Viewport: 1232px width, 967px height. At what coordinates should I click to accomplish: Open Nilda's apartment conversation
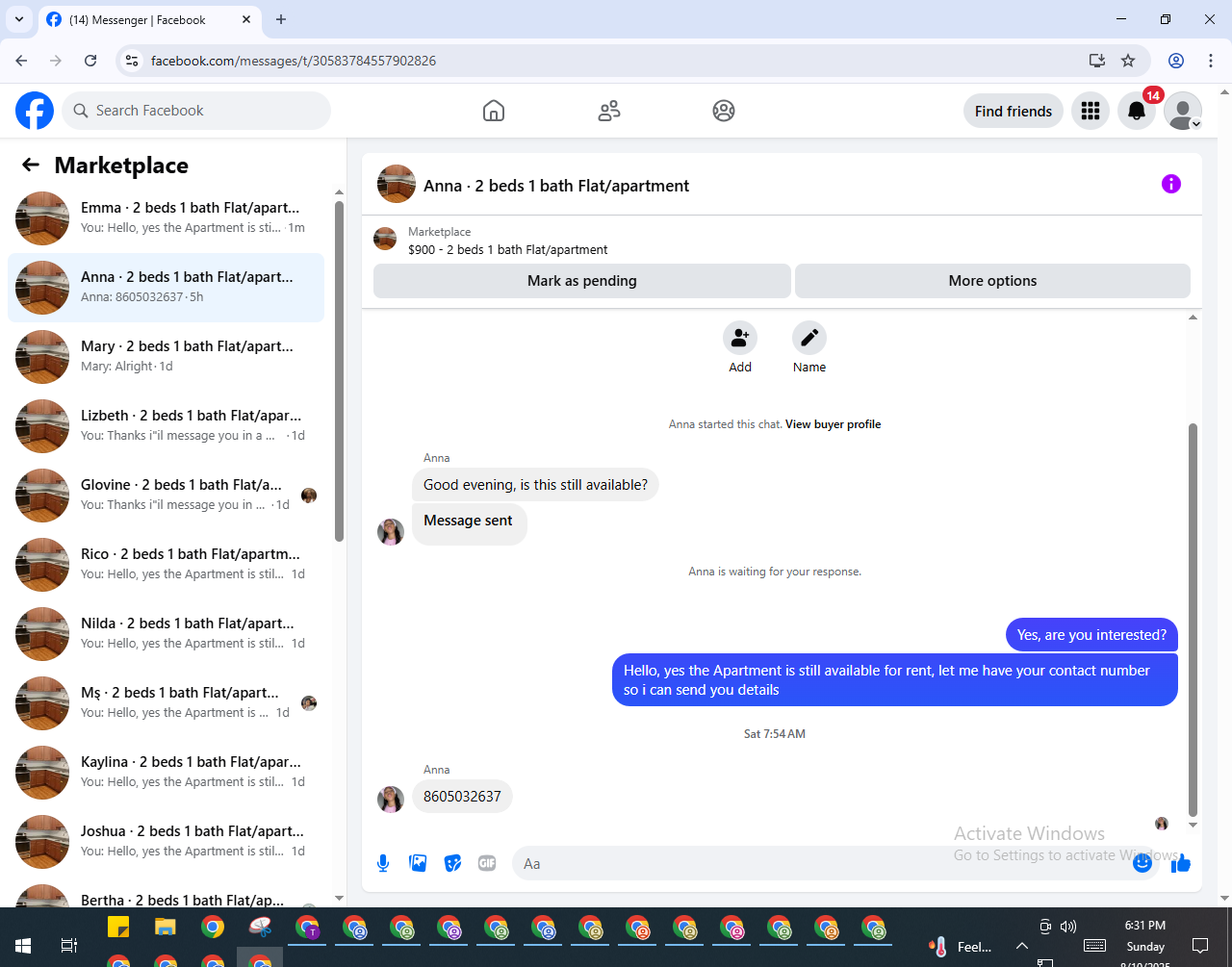tap(166, 634)
